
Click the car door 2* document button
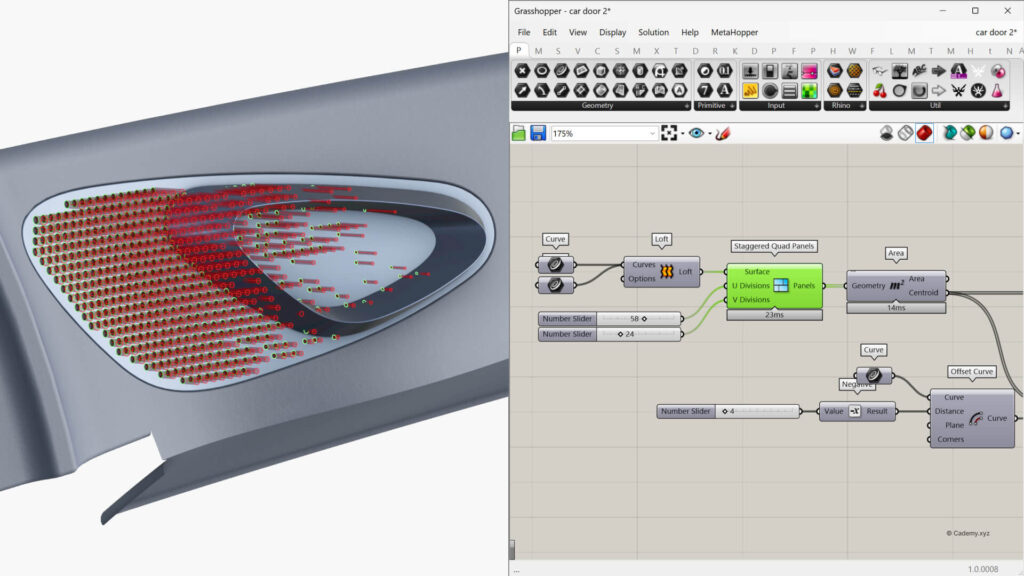996,32
